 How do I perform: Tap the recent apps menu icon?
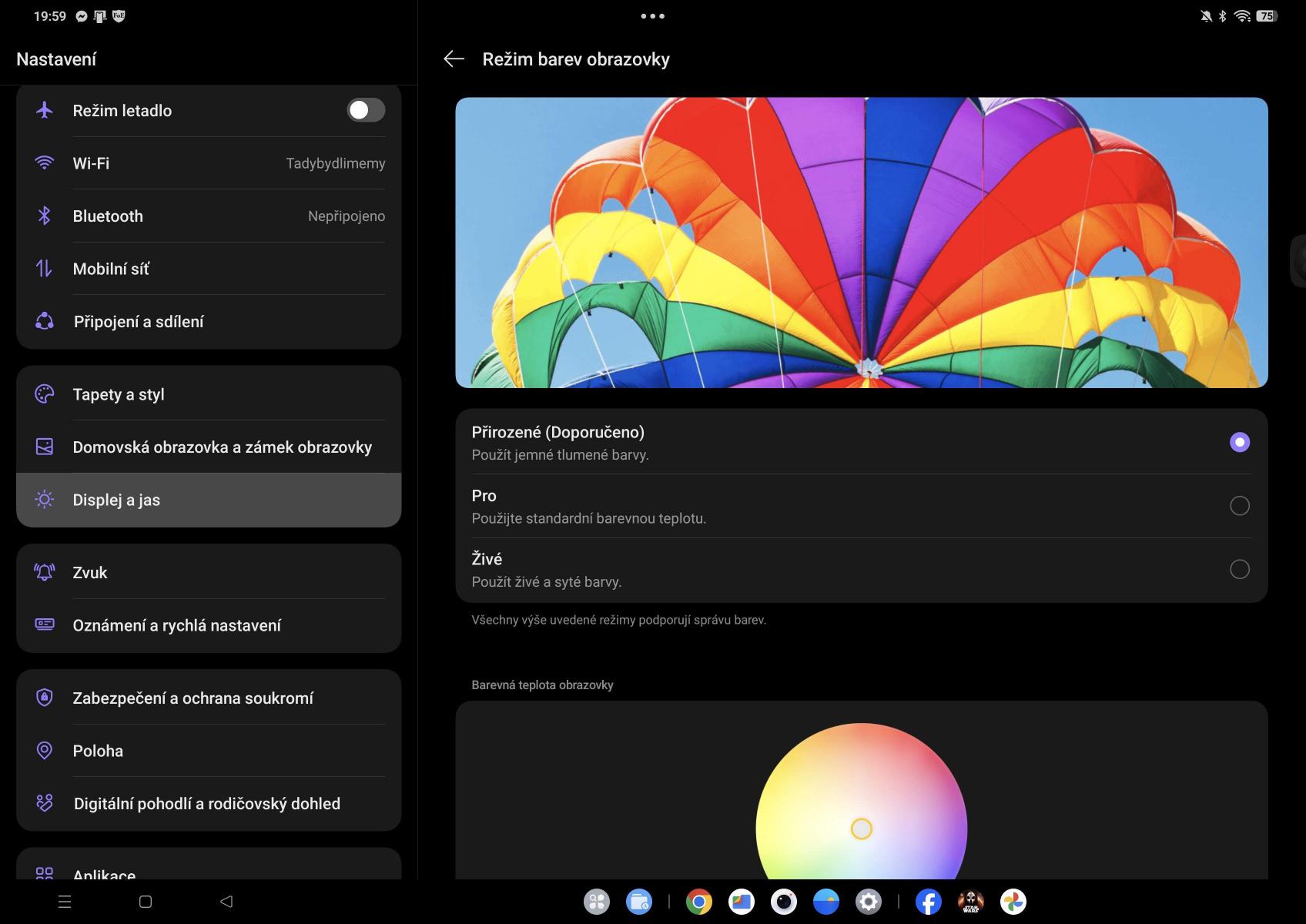pyautogui.click(x=65, y=901)
